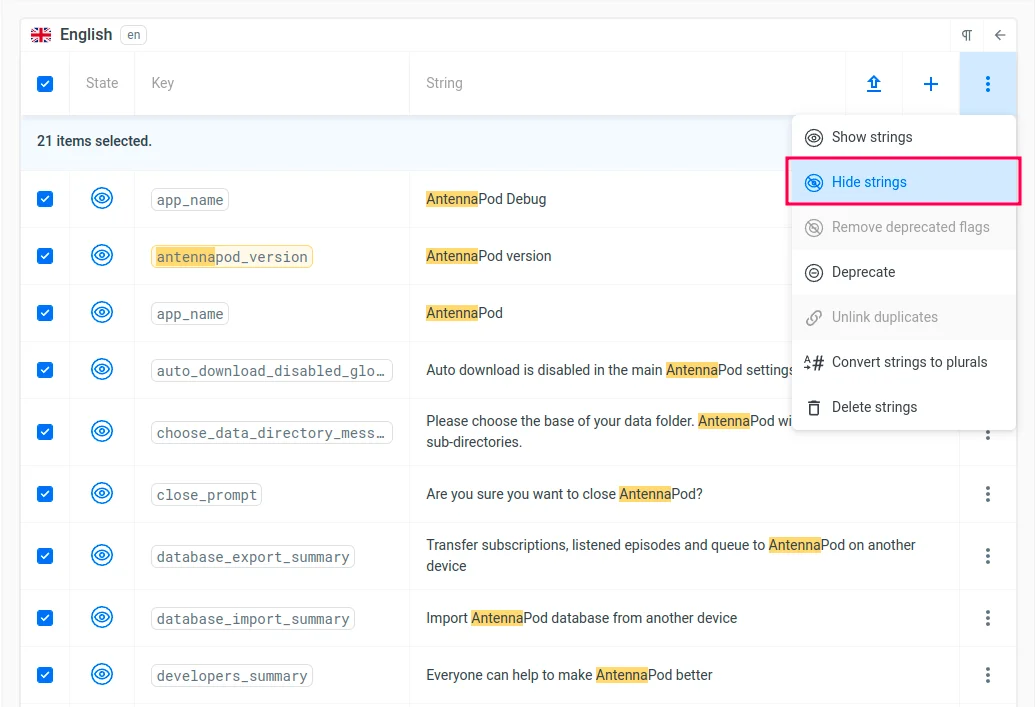The width and height of the screenshot is (1035, 707).
Task: Click the pilcrow icon near English header
Action: click(x=967, y=35)
